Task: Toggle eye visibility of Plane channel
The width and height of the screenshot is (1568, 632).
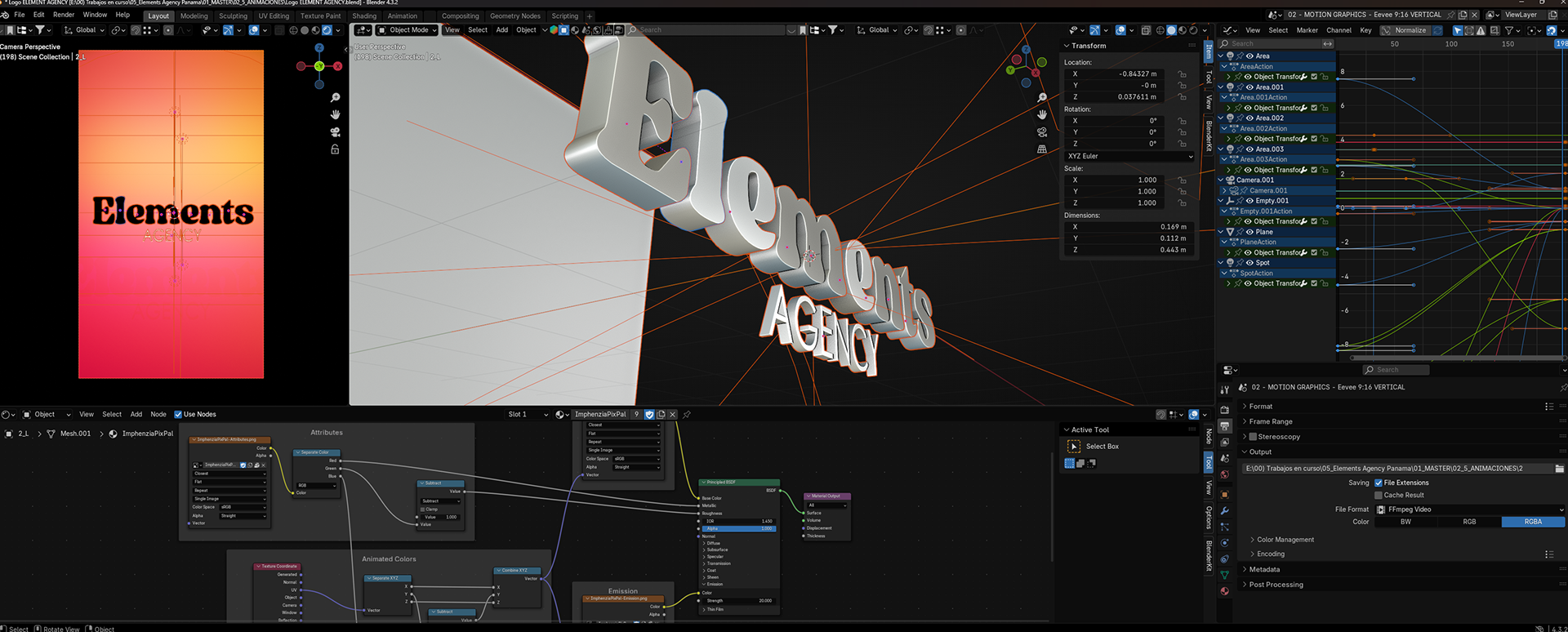Action: tap(1249, 232)
